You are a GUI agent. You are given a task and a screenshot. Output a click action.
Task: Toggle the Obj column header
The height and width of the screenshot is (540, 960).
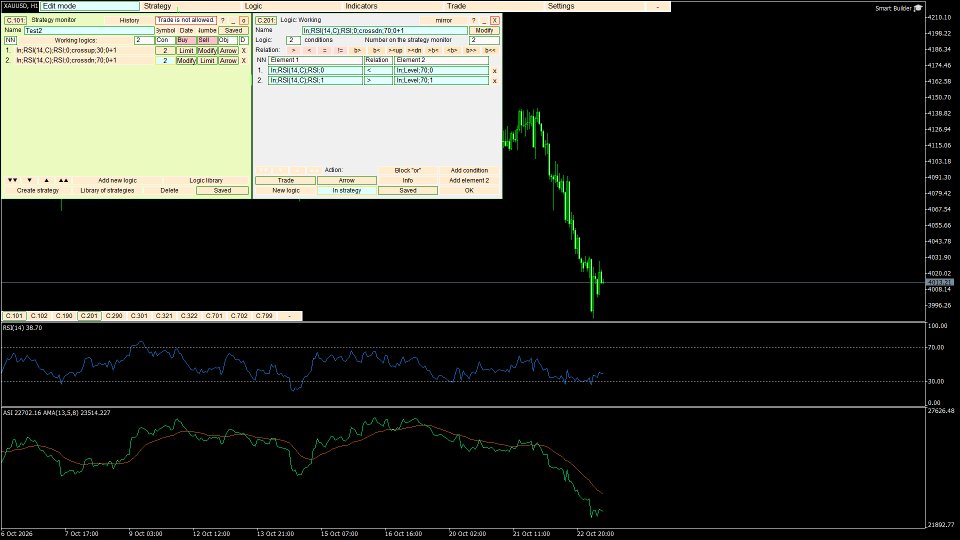coord(227,40)
